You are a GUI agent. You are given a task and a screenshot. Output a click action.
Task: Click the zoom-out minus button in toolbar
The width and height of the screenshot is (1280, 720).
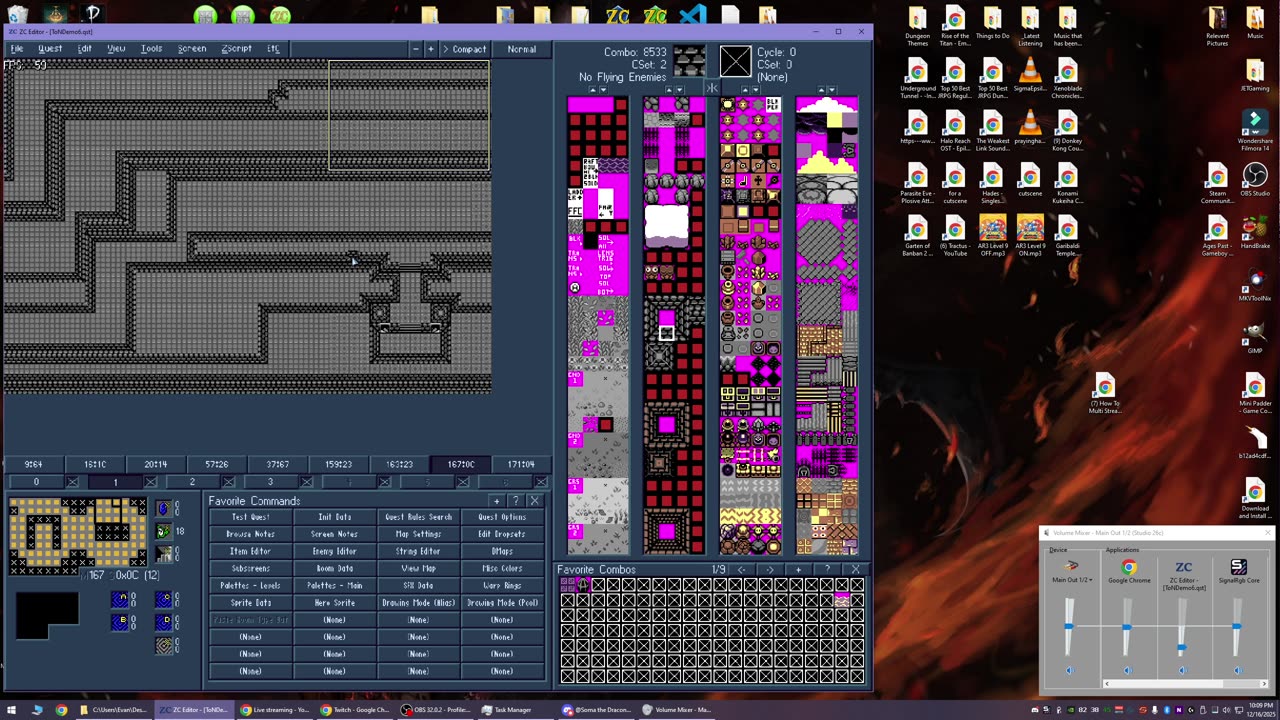pyautogui.click(x=415, y=49)
